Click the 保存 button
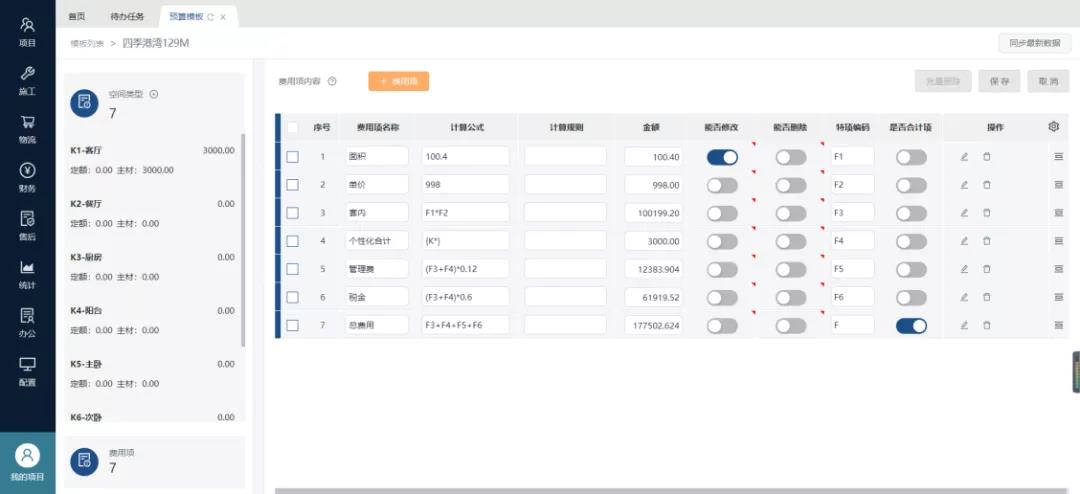 [998, 82]
